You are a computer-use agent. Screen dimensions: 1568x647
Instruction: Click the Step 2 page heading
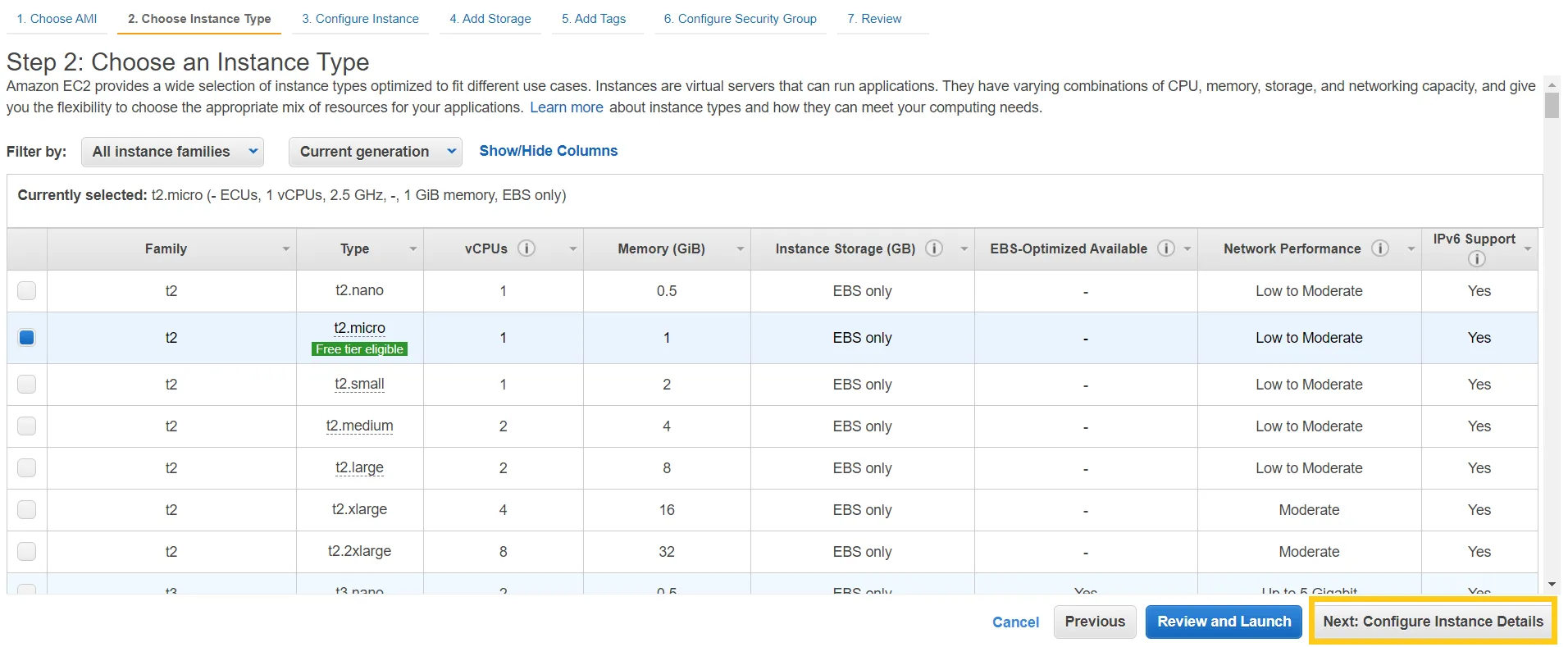point(188,62)
